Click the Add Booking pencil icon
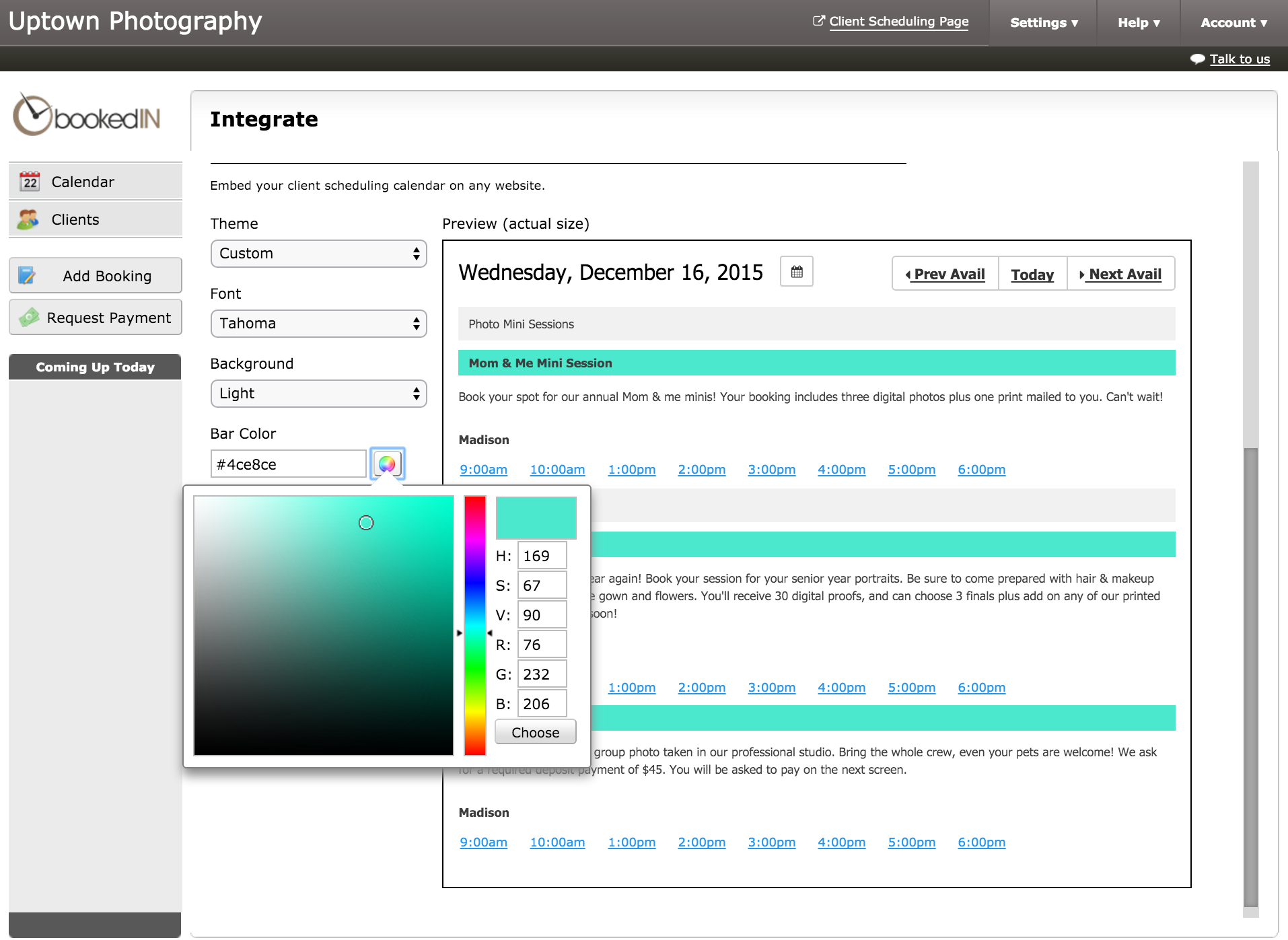The height and width of the screenshot is (940, 1288). coord(27,276)
